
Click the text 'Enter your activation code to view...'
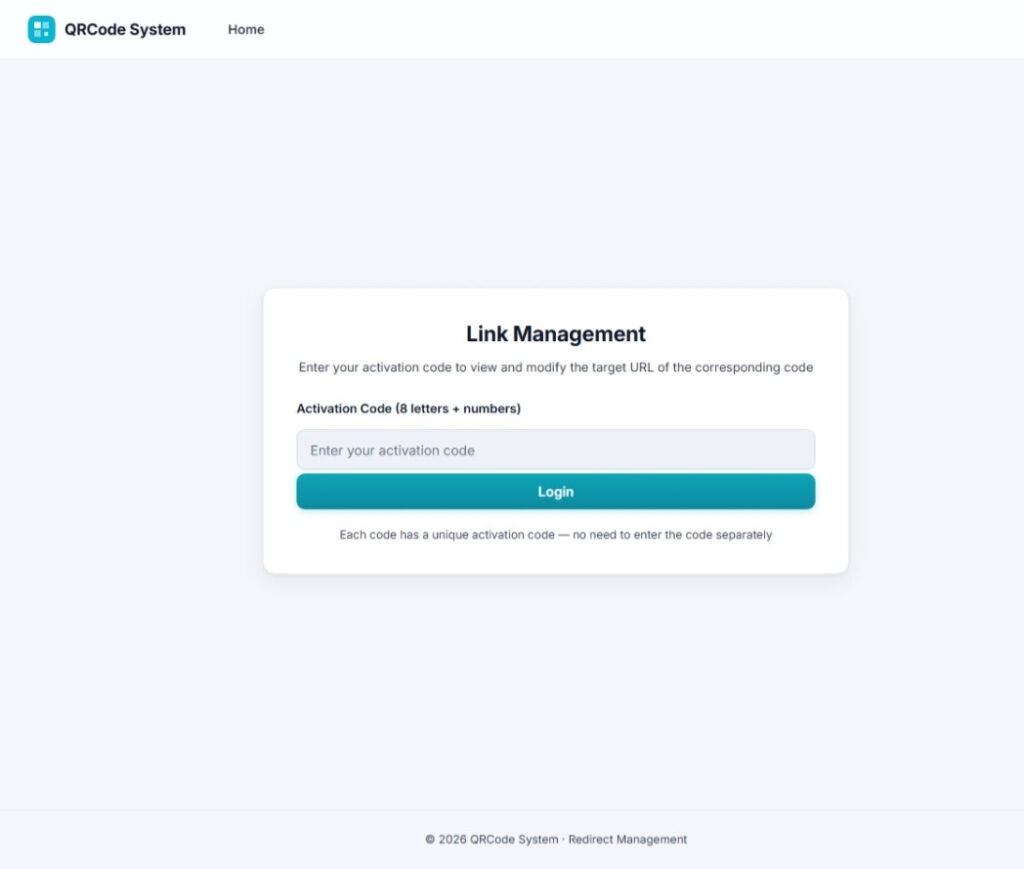556,368
